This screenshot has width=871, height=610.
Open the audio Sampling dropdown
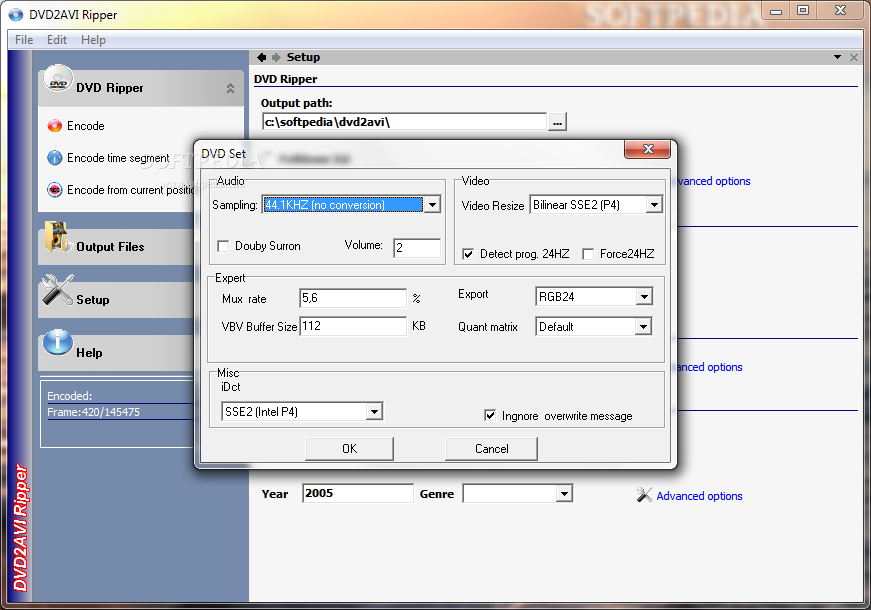432,205
